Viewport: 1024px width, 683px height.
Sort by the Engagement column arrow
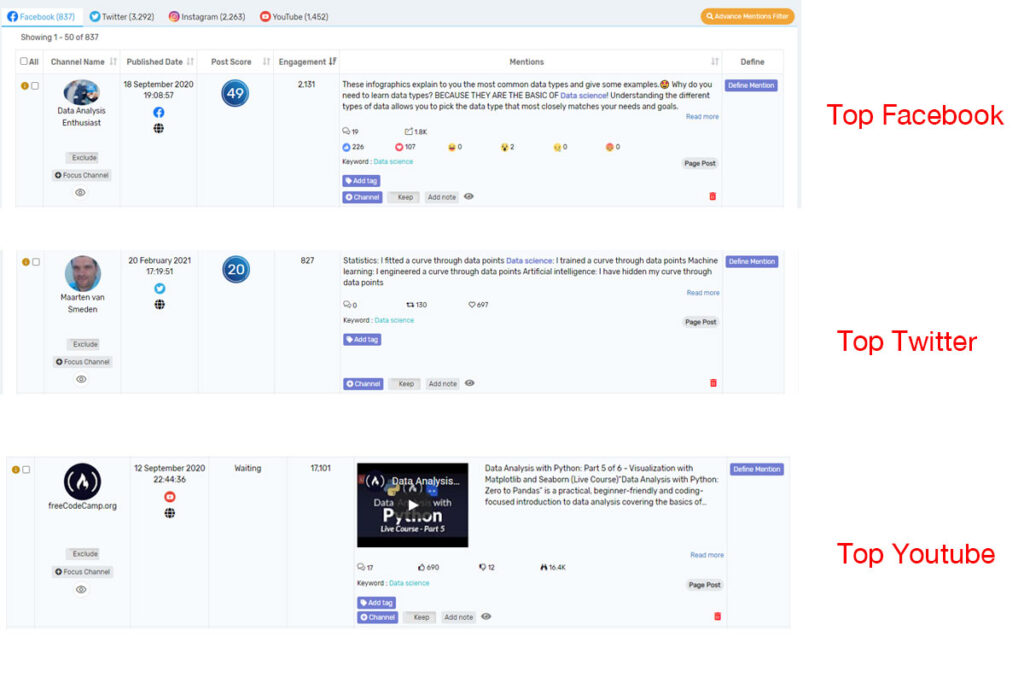pos(331,62)
